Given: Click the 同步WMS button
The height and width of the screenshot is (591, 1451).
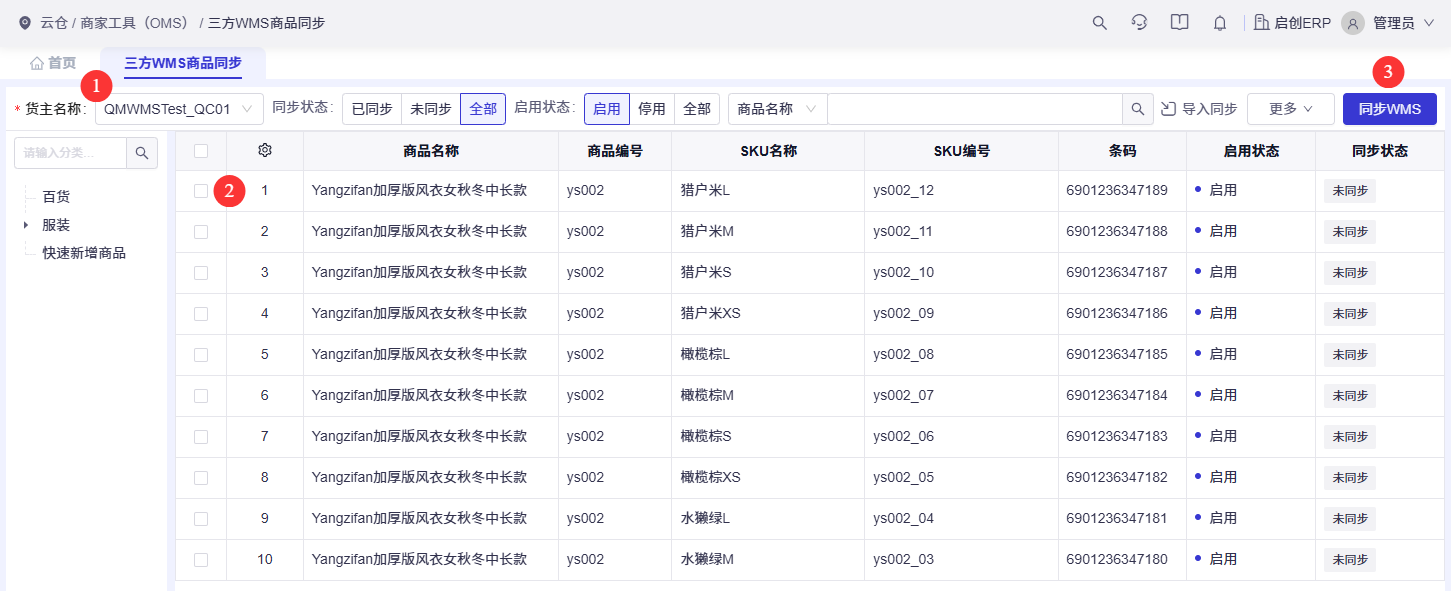Looking at the screenshot, I should pyautogui.click(x=1390, y=109).
